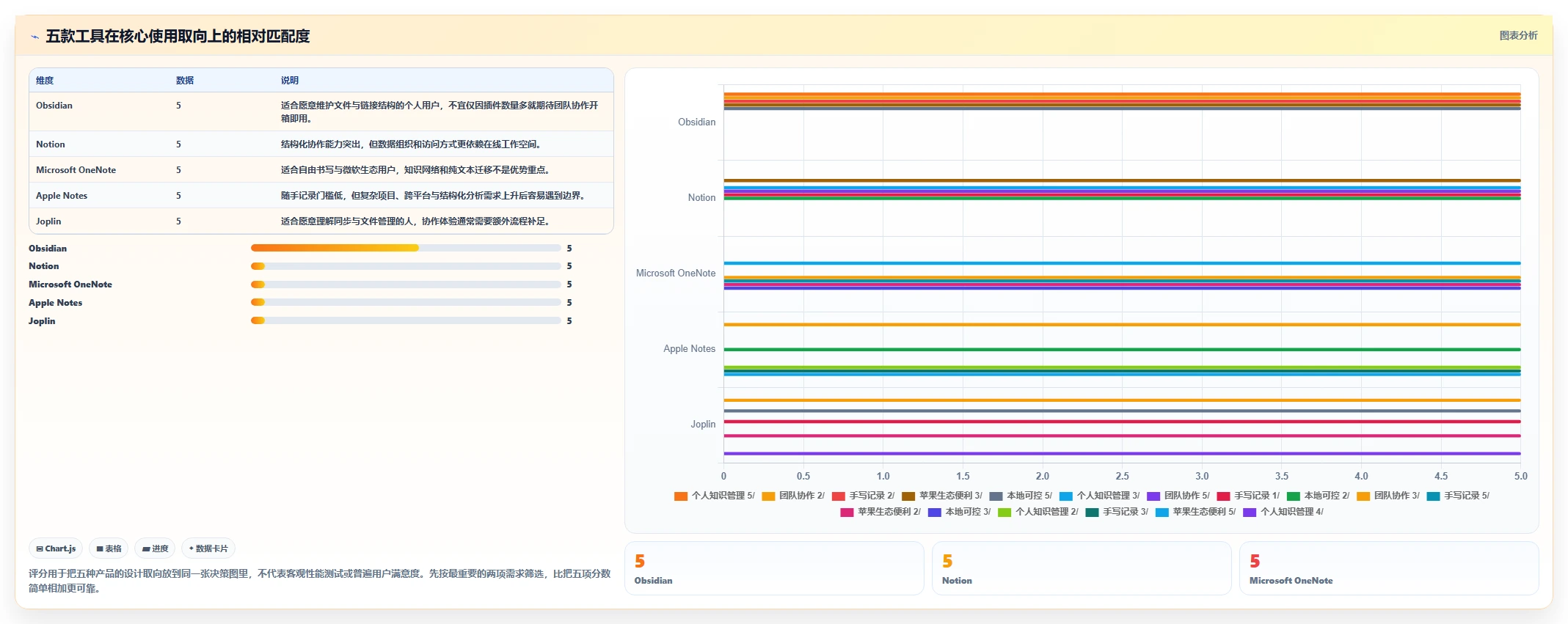Click the 2.5 tick on the chart x-axis
Viewport: 1568px width, 624px height.
[x=1123, y=477]
